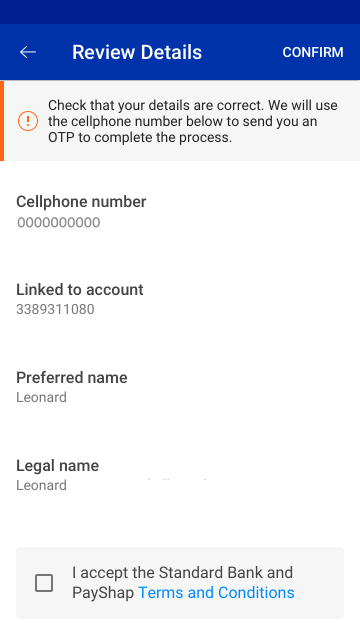Tap the orange bar beside the notice
This screenshot has width=360, height=640.
tap(2, 121)
